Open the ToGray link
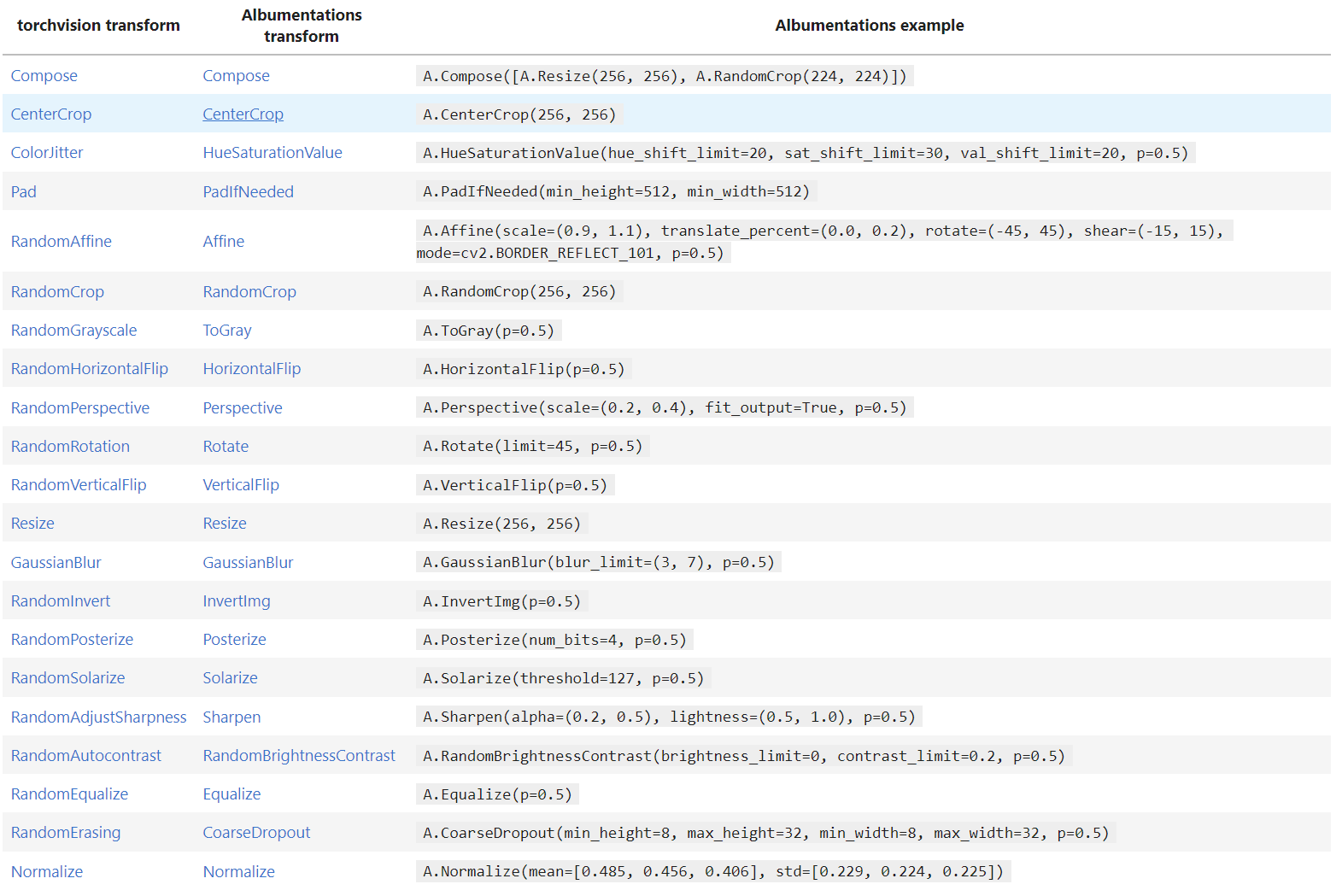This screenshot has width=1342, height=896. 227,331
